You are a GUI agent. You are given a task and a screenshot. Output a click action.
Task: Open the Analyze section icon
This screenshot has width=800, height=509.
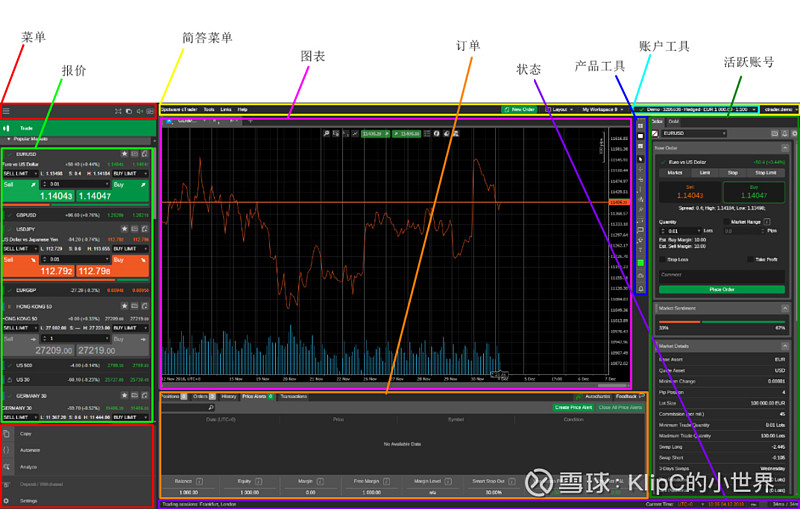click(7, 467)
